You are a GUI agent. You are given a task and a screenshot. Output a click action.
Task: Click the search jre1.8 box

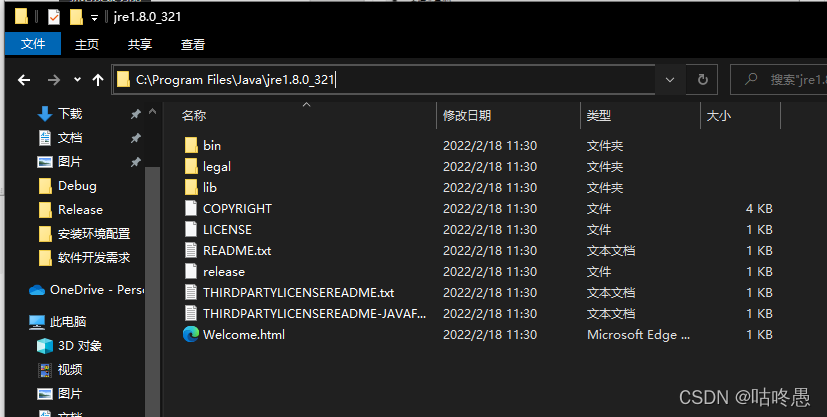[779, 80]
